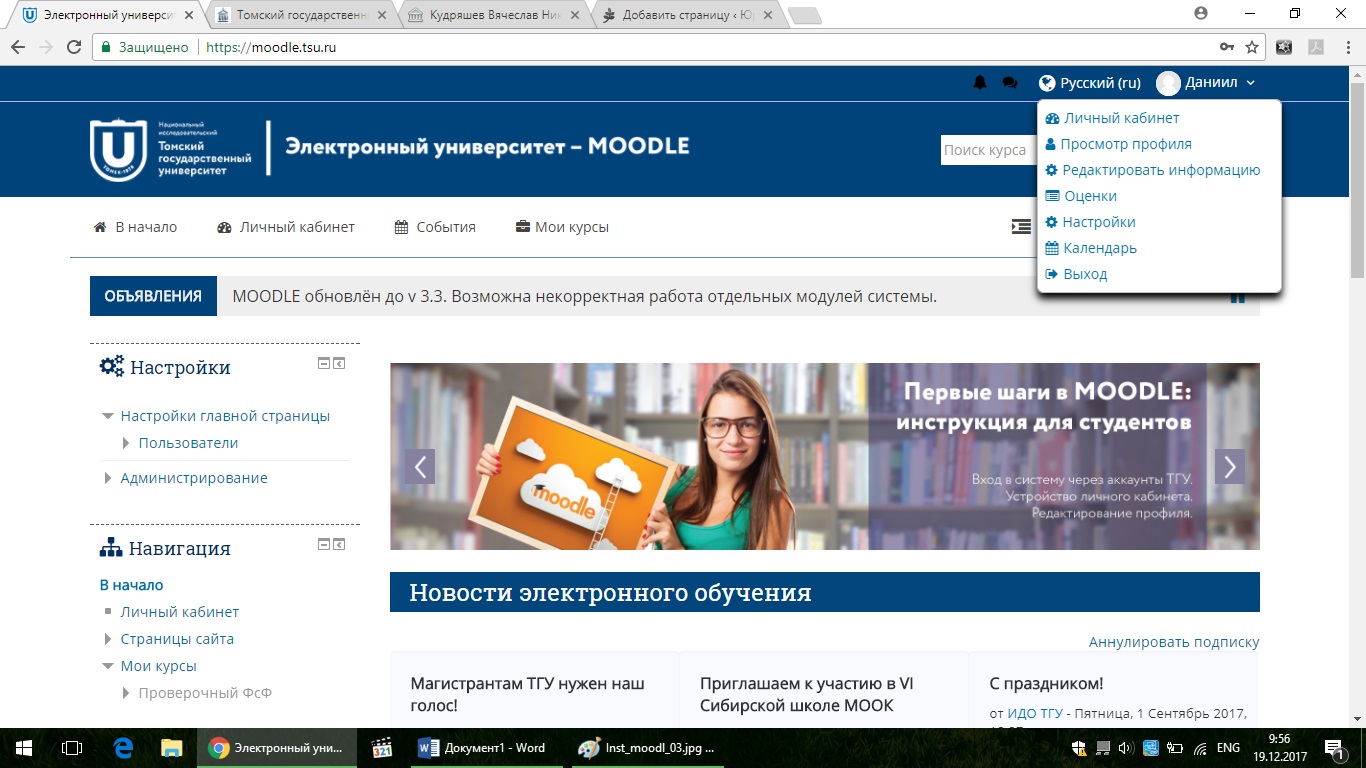
Task: Pause announcements ticker with the pause icon
Action: tap(1238, 297)
